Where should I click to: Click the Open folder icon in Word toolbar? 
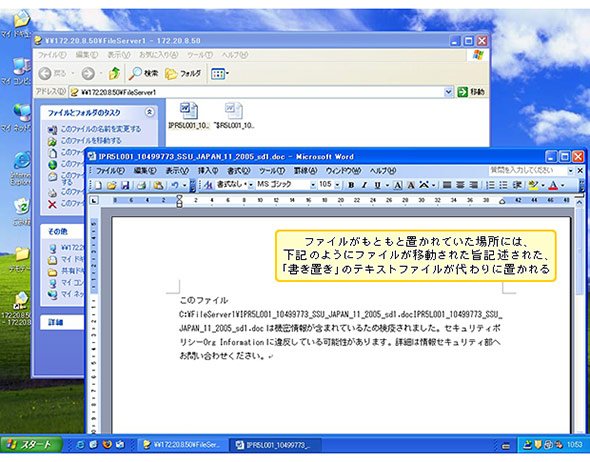(x=111, y=185)
